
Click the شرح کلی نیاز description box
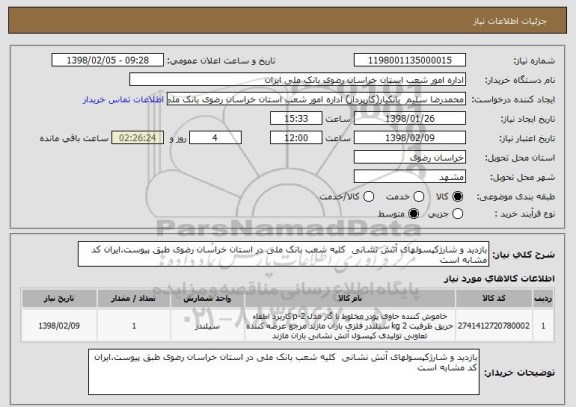coord(283,254)
